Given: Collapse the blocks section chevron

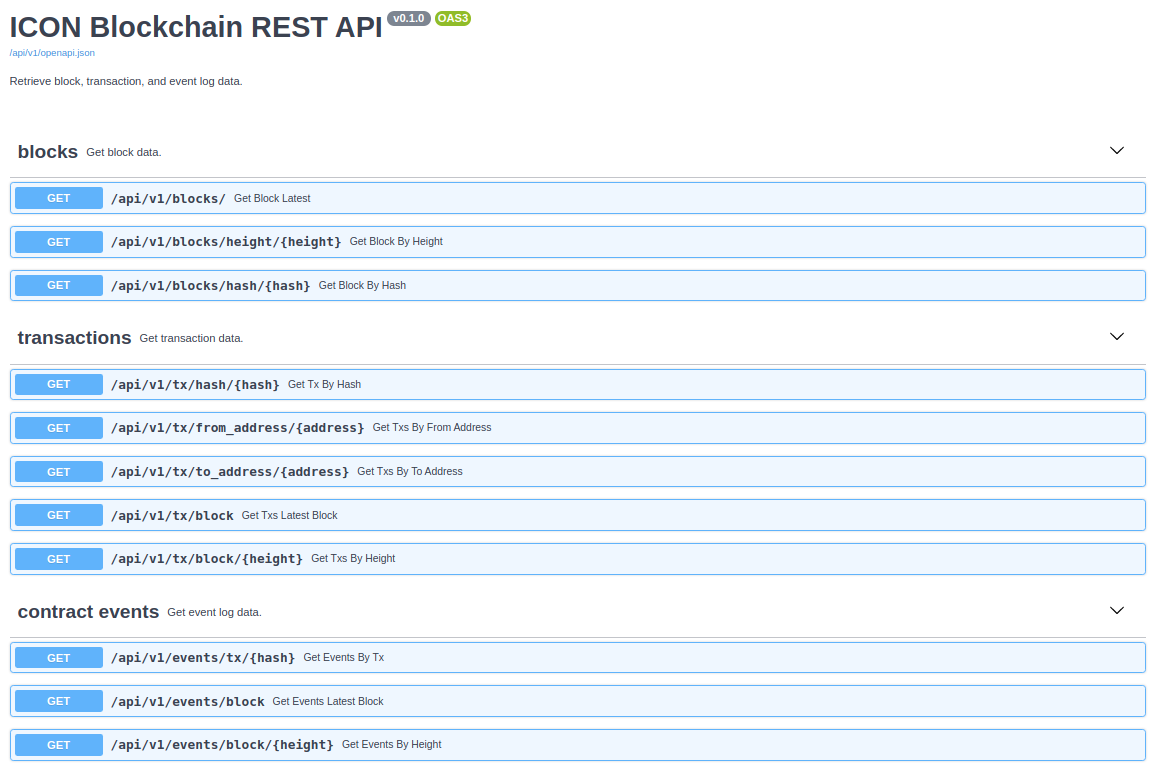Looking at the screenshot, I should 1117,151.
